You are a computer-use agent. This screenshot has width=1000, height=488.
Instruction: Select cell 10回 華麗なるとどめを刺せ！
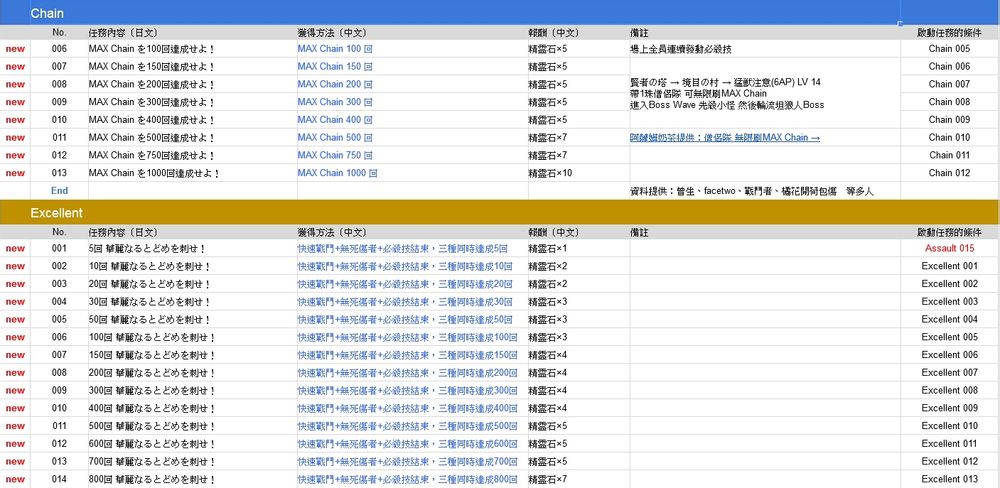click(193, 266)
